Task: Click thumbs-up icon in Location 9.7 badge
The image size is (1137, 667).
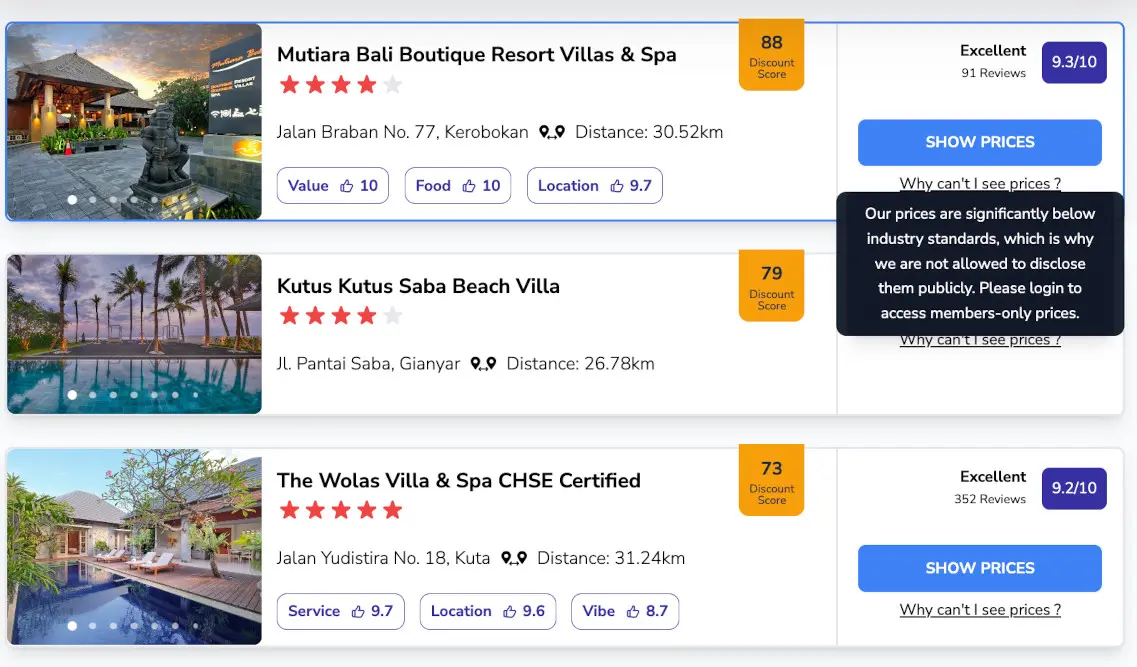Action: pyautogui.click(x=617, y=186)
